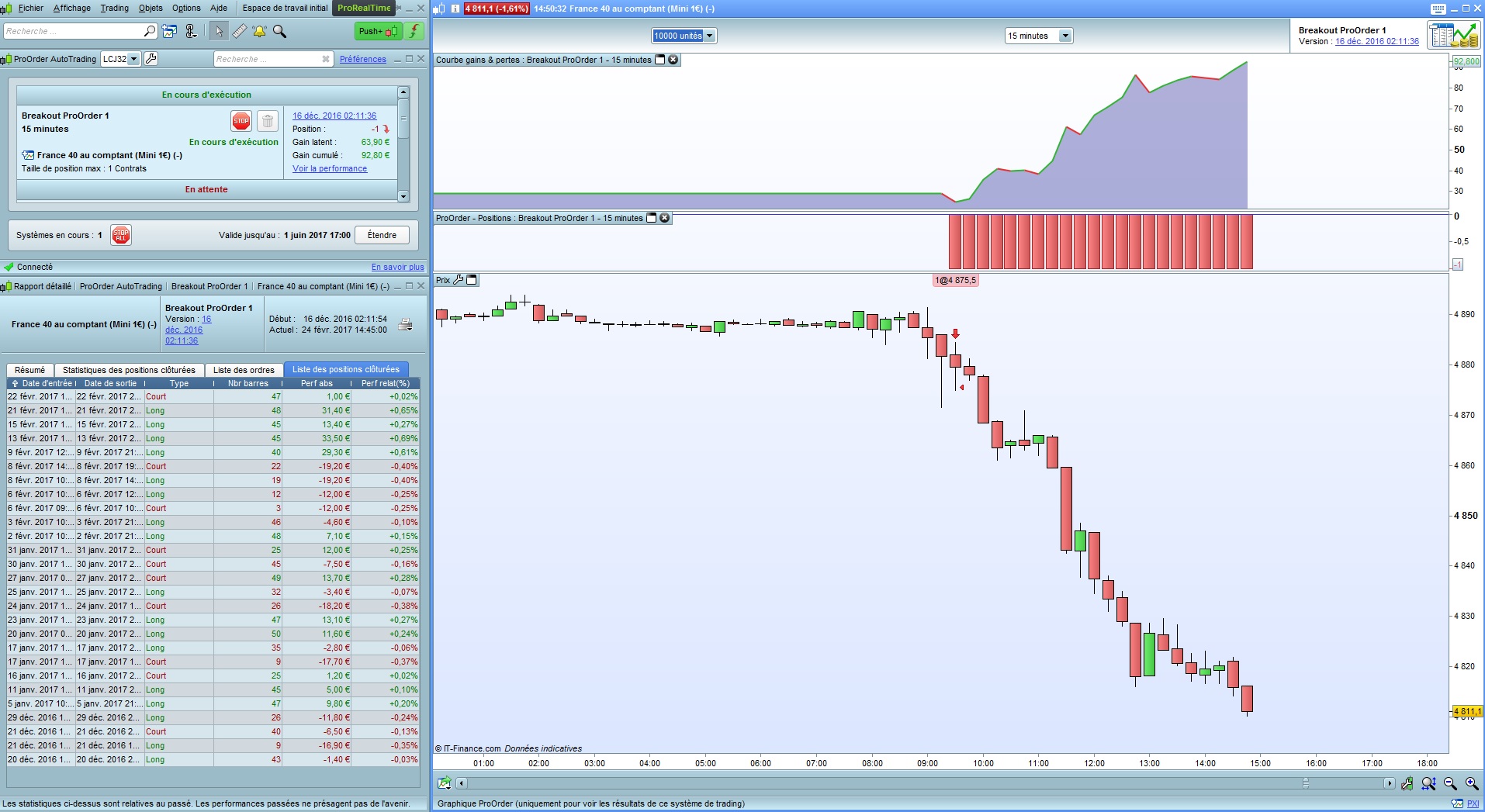Sort by the Nbr barres column
The image size is (1485, 812).
(248, 383)
